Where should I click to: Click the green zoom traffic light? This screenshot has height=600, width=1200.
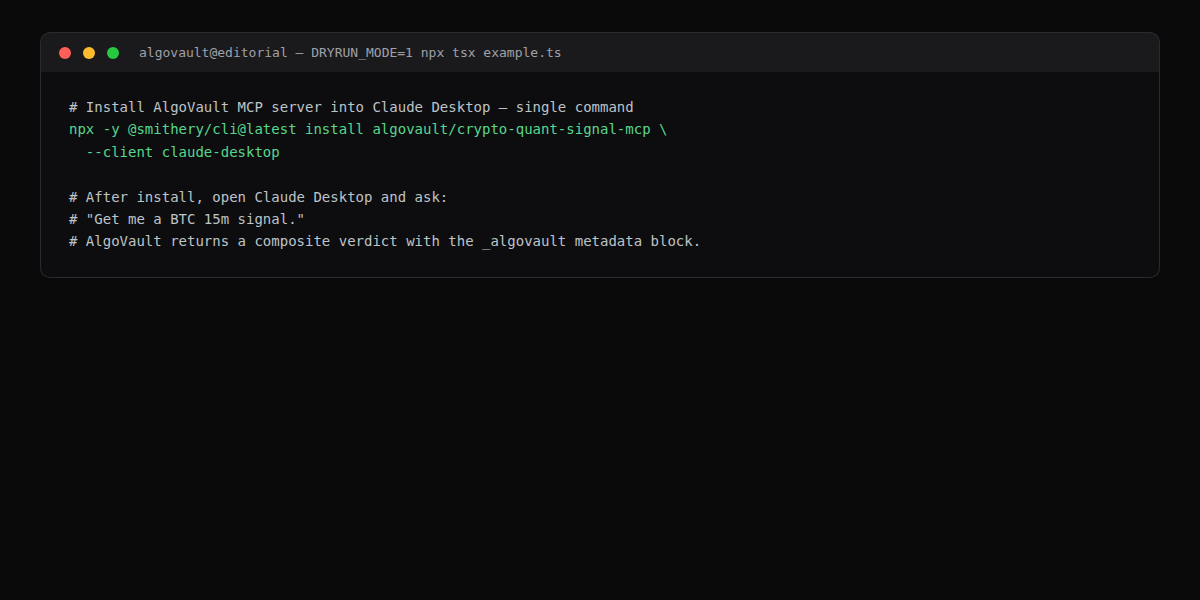[113, 52]
